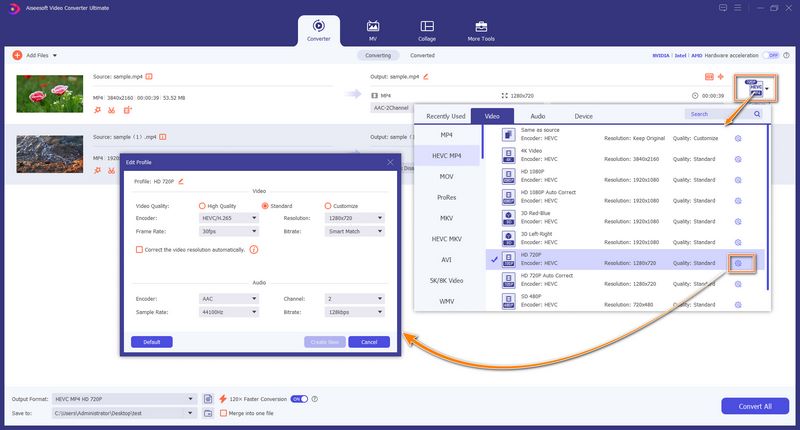Screen dimensions: 800x430
Task: Open the Resolution 1280x720 dropdown
Action: click(354, 218)
